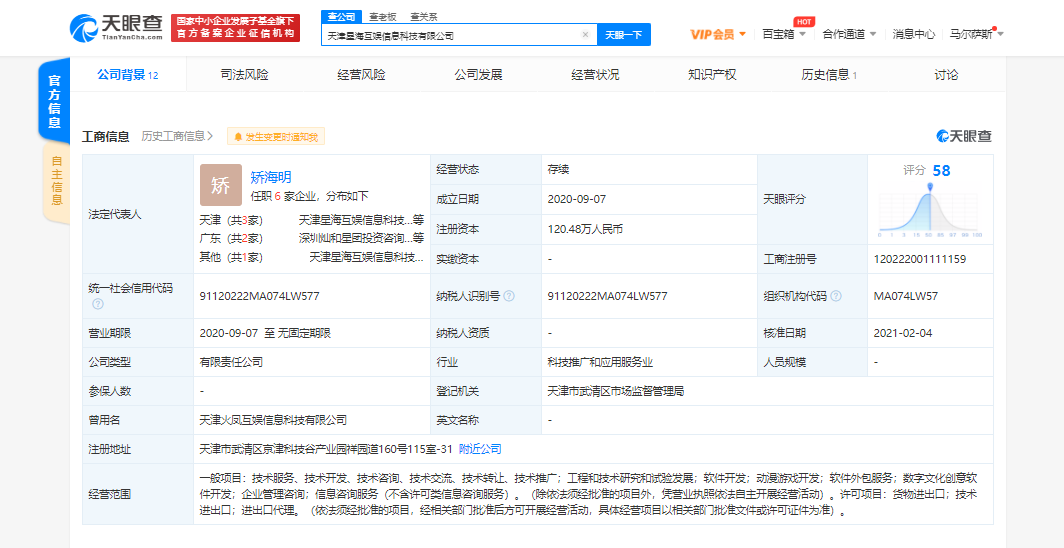Click the 有限责任公司 company type cell
This screenshot has width=1064, height=548.
(x=231, y=362)
